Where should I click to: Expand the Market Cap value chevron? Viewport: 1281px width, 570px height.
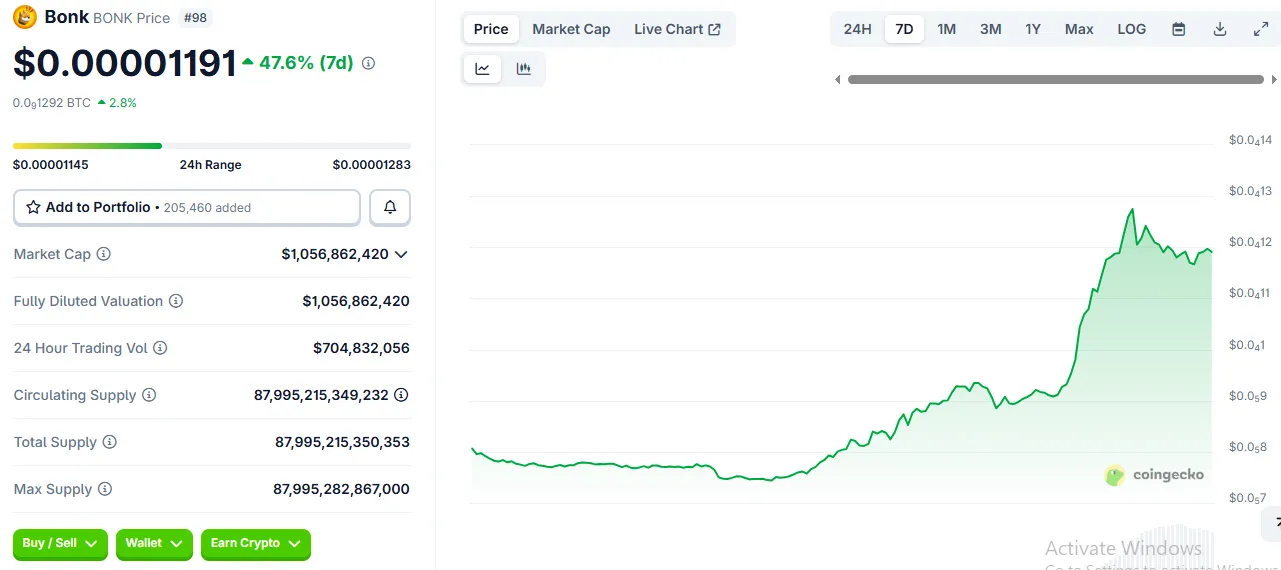click(x=401, y=254)
